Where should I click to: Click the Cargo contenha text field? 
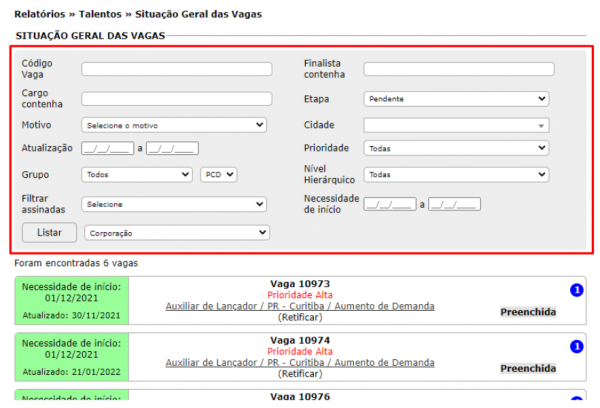click(176, 99)
